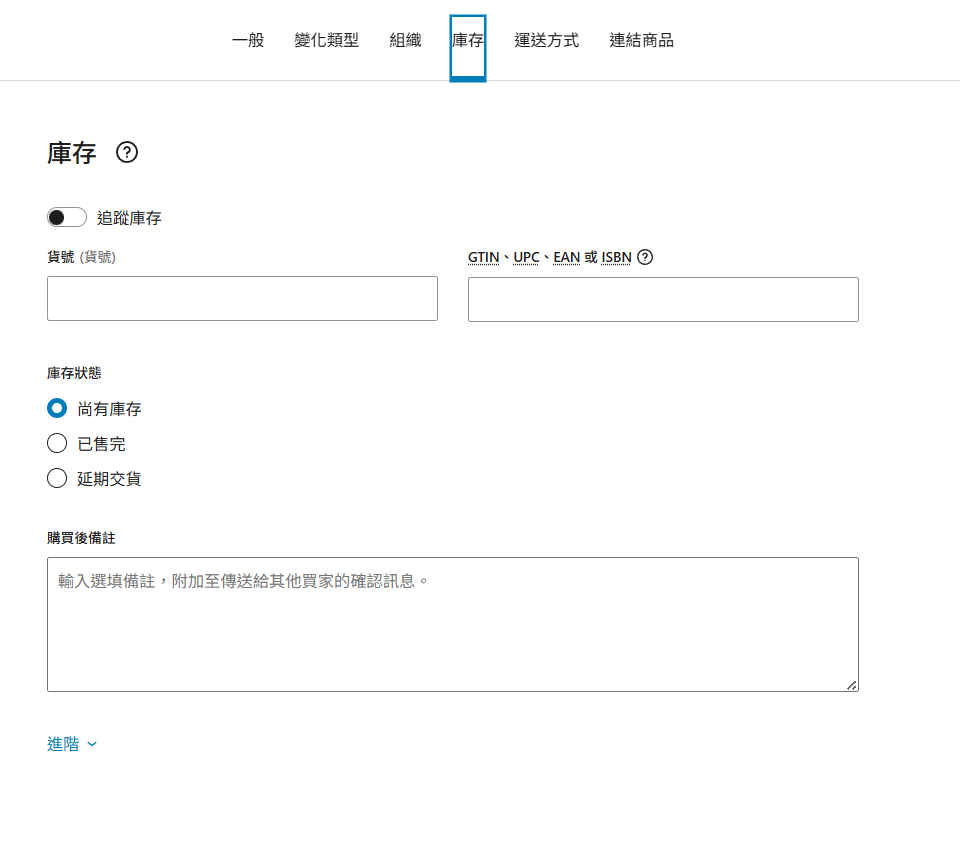Select the 已售完 stock status option
The image size is (960, 863).
pyautogui.click(x=57, y=444)
